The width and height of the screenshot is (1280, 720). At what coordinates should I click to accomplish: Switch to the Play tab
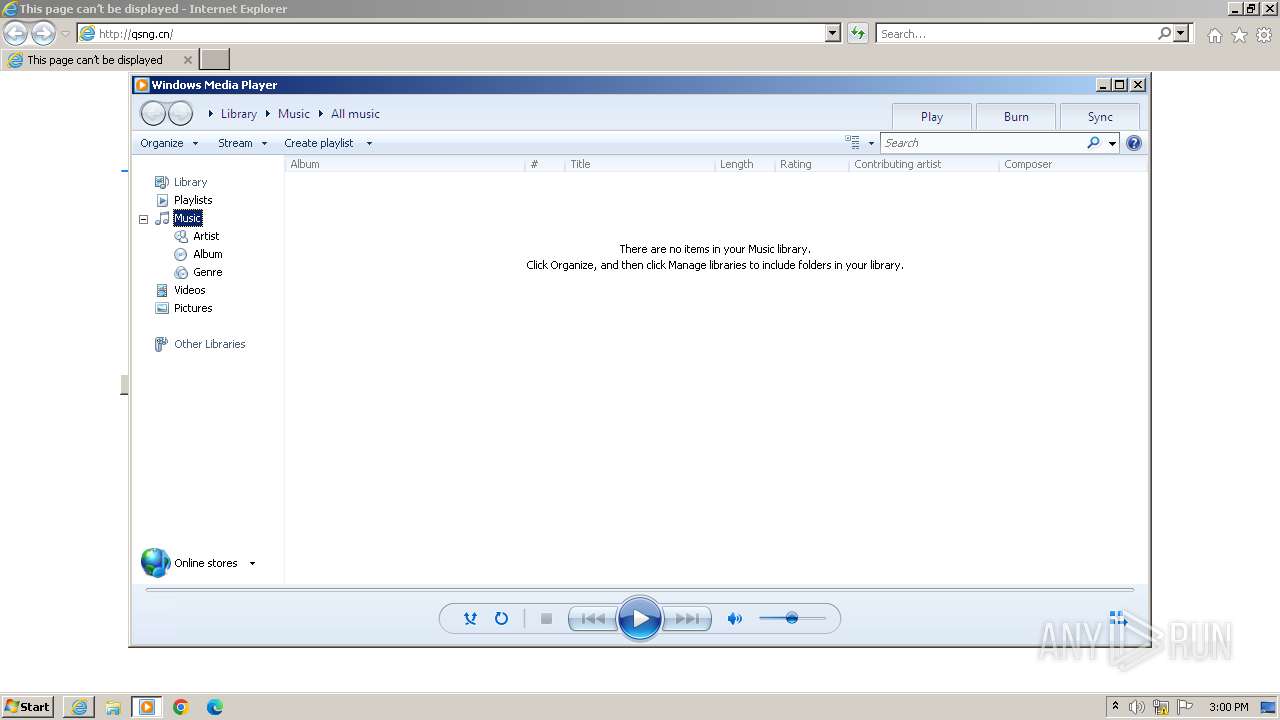(x=932, y=117)
